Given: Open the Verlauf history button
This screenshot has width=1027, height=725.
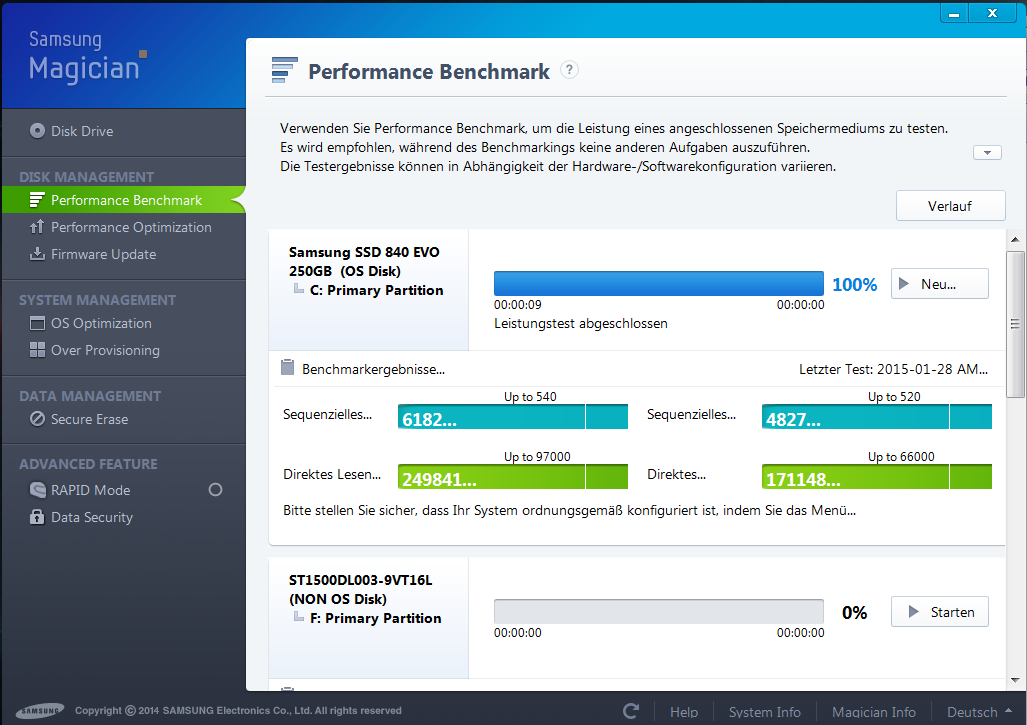Looking at the screenshot, I should pyautogui.click(x=950, y=206).
